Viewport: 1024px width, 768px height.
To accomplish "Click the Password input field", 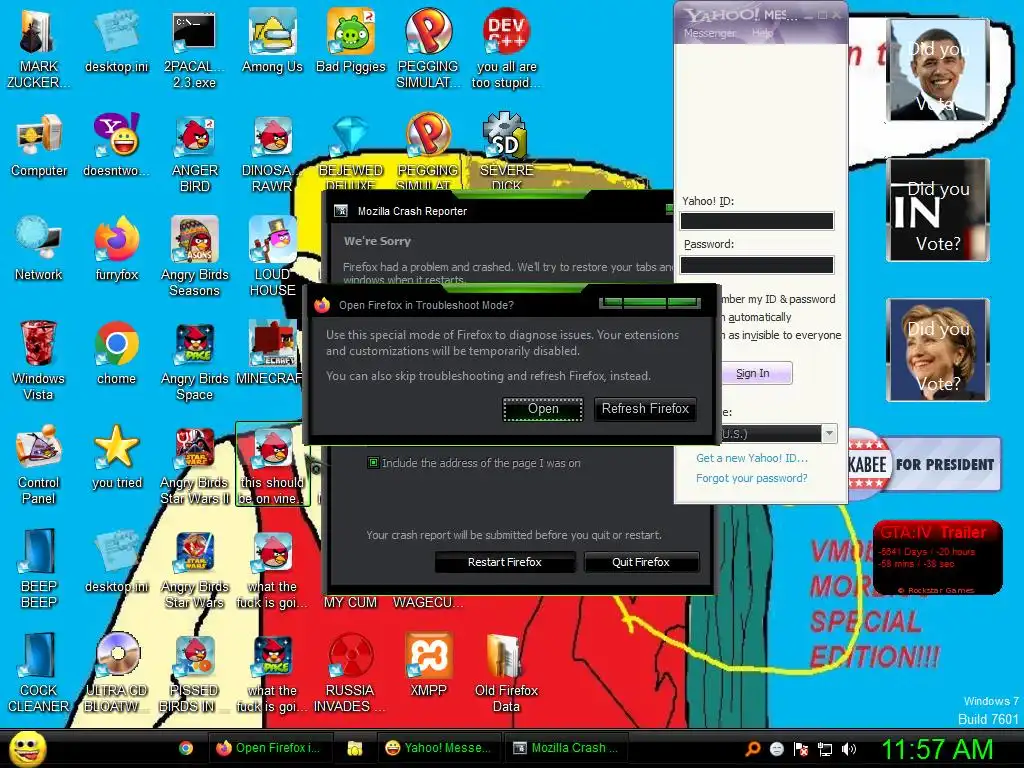I will pos(757,264).
